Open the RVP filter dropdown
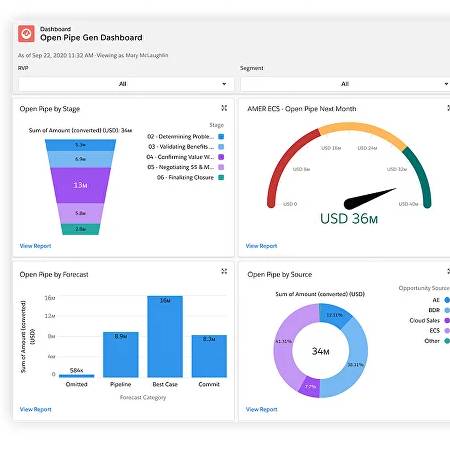This screenshot has height=450, width=450. [126, 84]
